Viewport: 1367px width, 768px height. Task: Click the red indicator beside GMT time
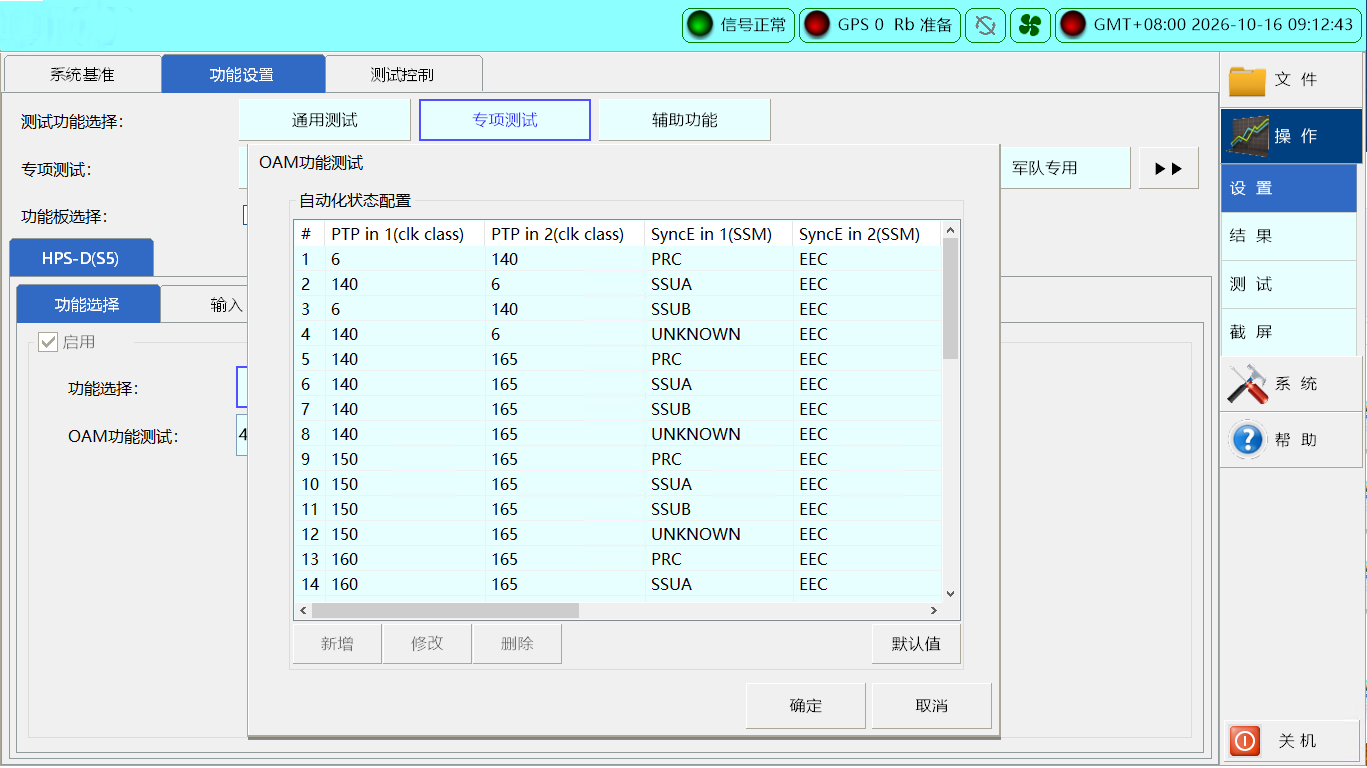click(x=1073, y=25)
